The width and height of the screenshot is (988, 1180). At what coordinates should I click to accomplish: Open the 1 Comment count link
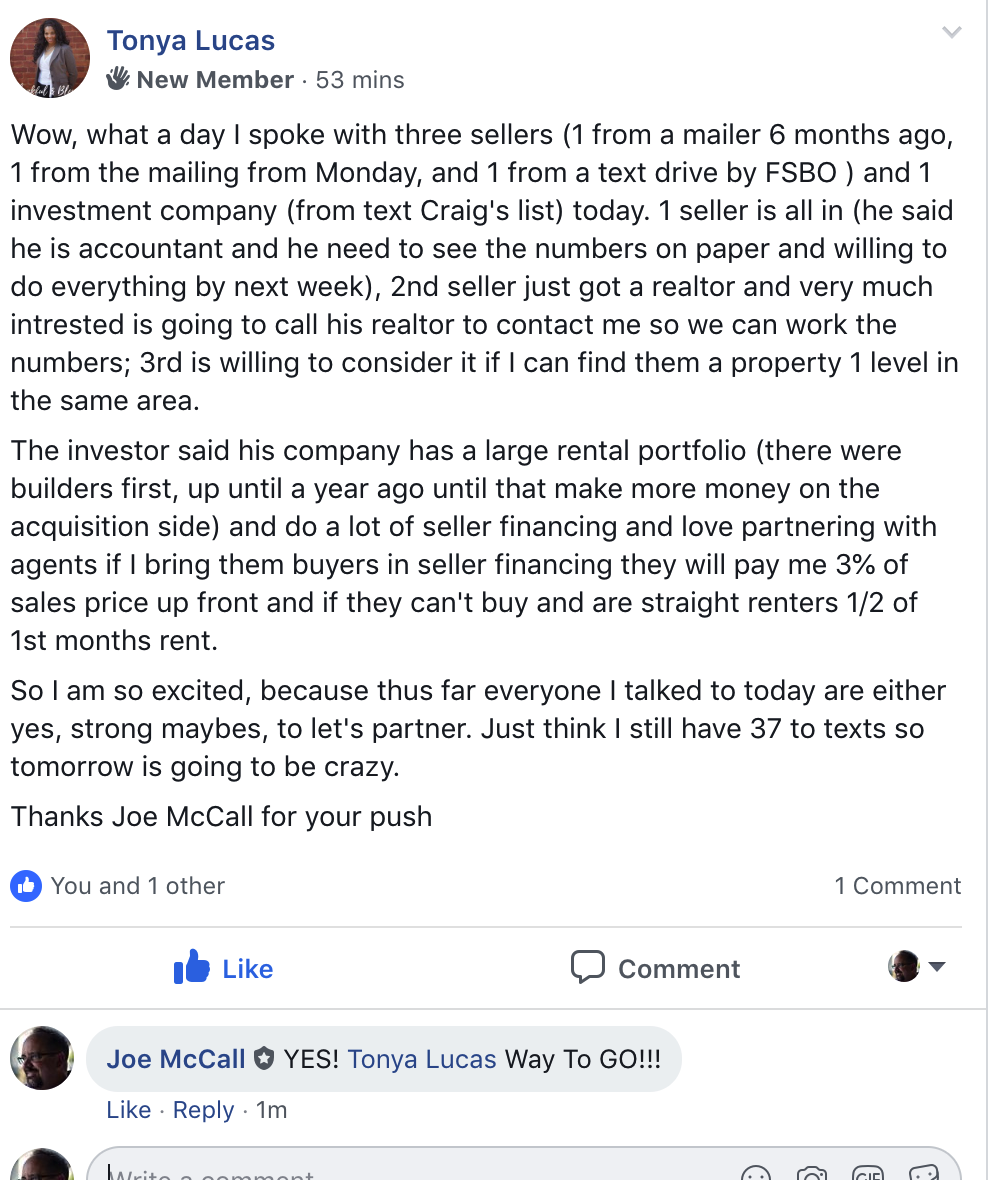tap(897, 886)
